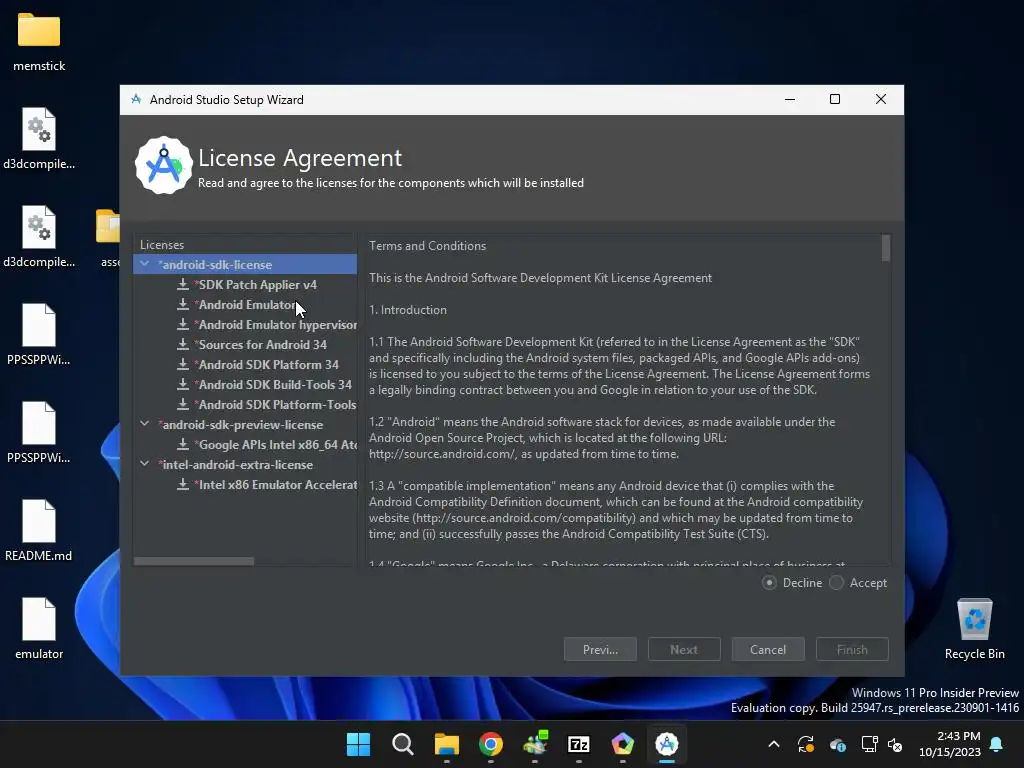1024x768 pixels.
Task: Collapse the android-sdk-license node
Action: [144, 264]
